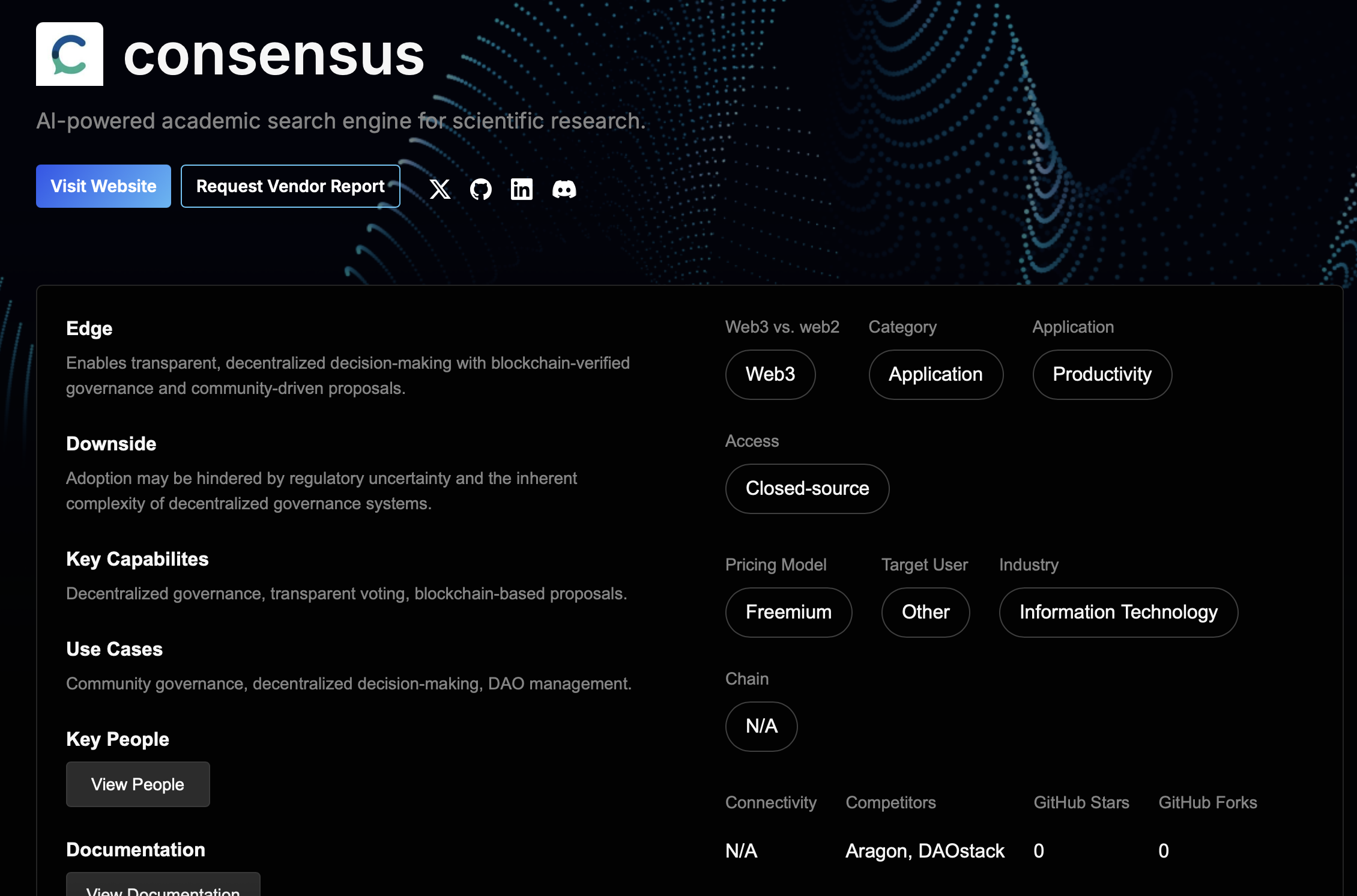Screen dimensions: 1357x896
Task: Visit the consensus LinkedIn profile
Action: [x=522, y=189]
